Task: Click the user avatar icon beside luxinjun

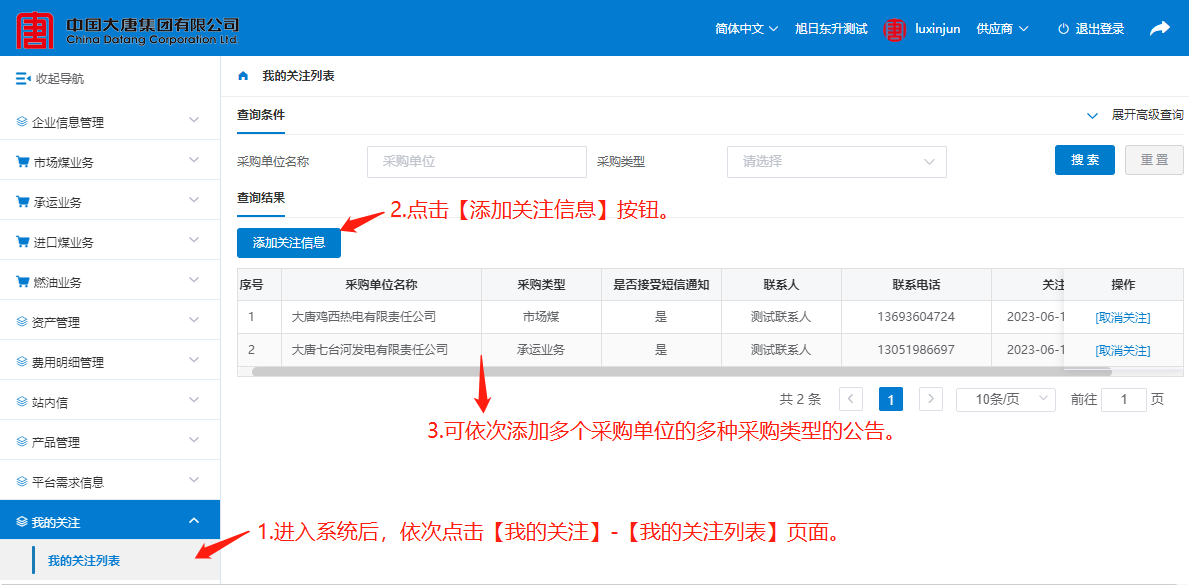Action: tap(894, 29)
